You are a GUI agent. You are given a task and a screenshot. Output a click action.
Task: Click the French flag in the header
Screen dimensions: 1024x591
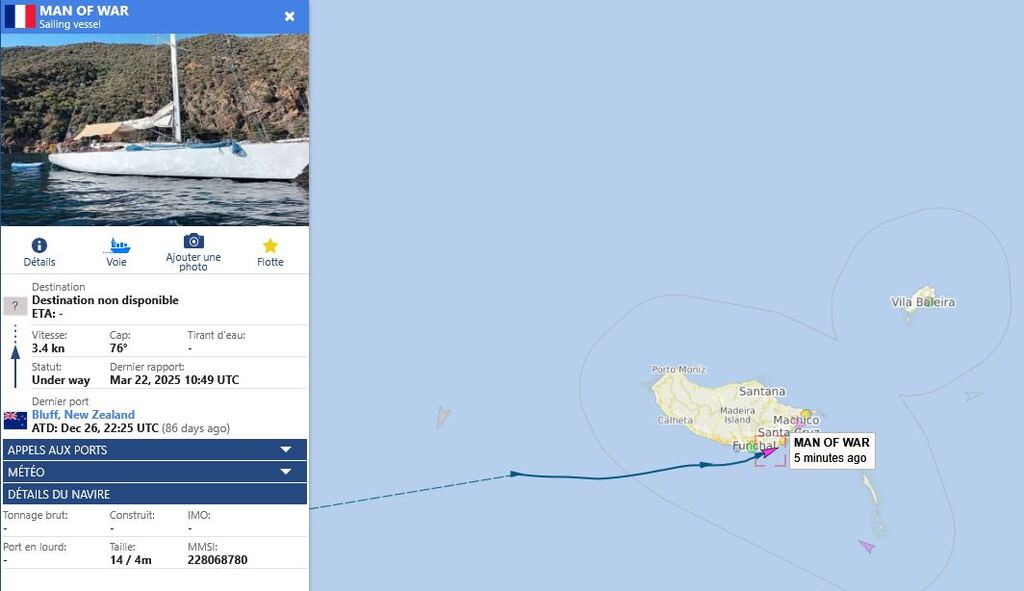20,16
